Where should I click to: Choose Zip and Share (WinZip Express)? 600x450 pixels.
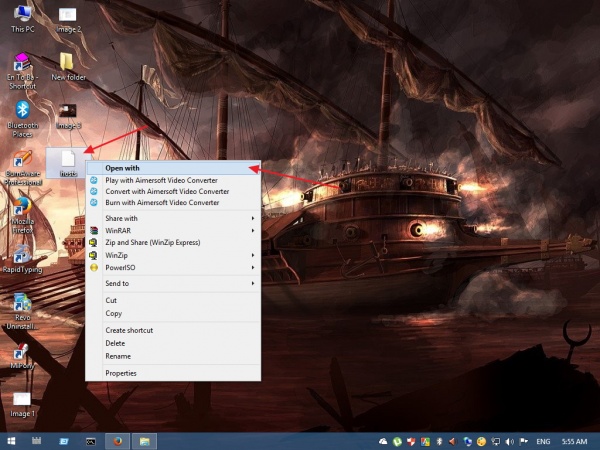173,243
